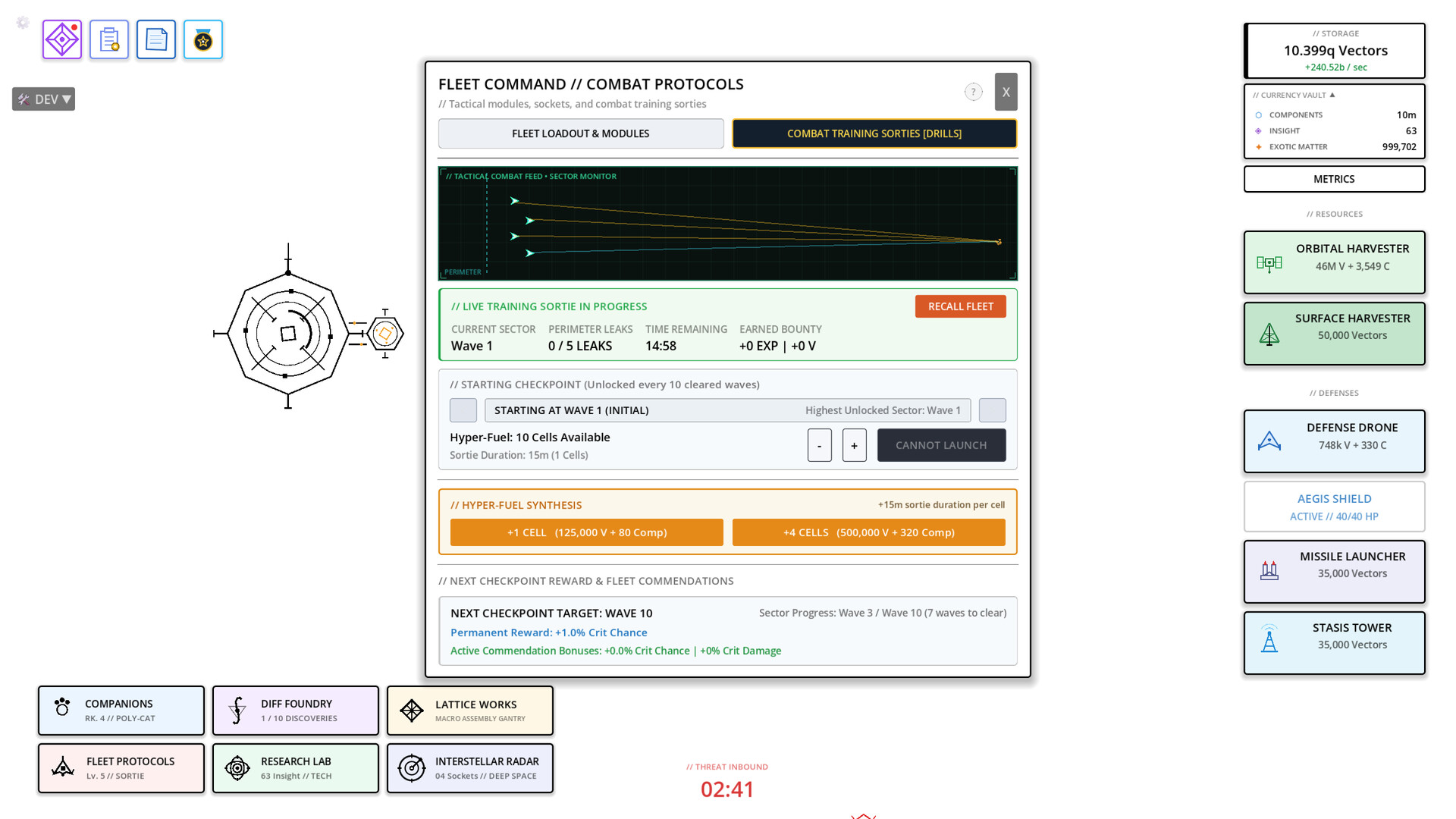Close the Fleet Command dialog
Screen dimensions: 1456x819
click(x=1006, y=92)
